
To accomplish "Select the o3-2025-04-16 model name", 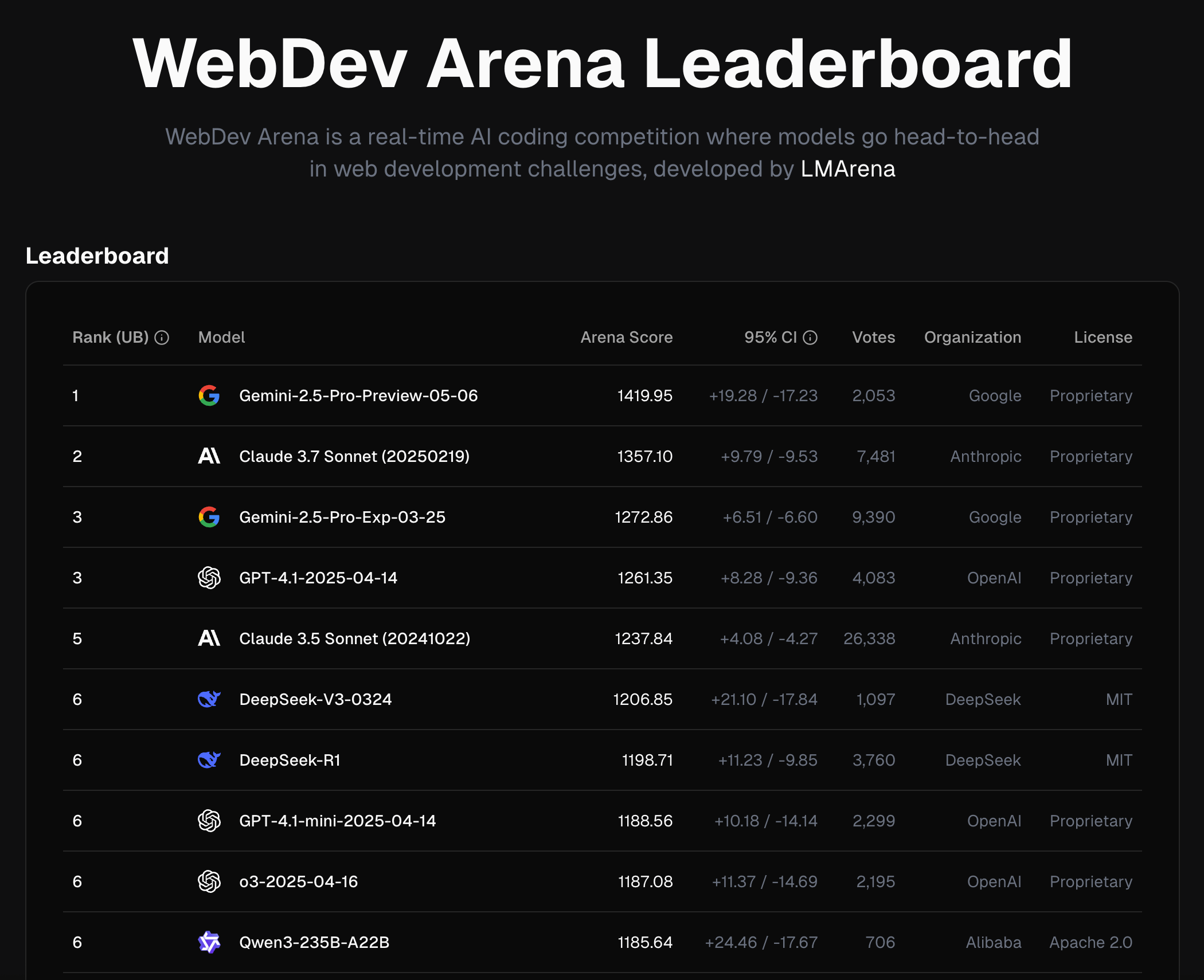I will [x=299, y=881].
